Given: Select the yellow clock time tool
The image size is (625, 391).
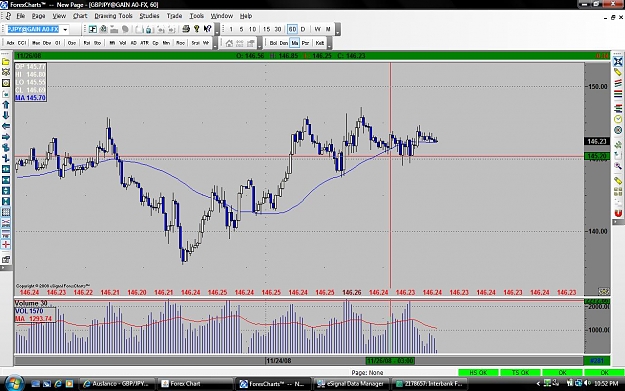Looking at the screenshot, I should coord(618,119).
